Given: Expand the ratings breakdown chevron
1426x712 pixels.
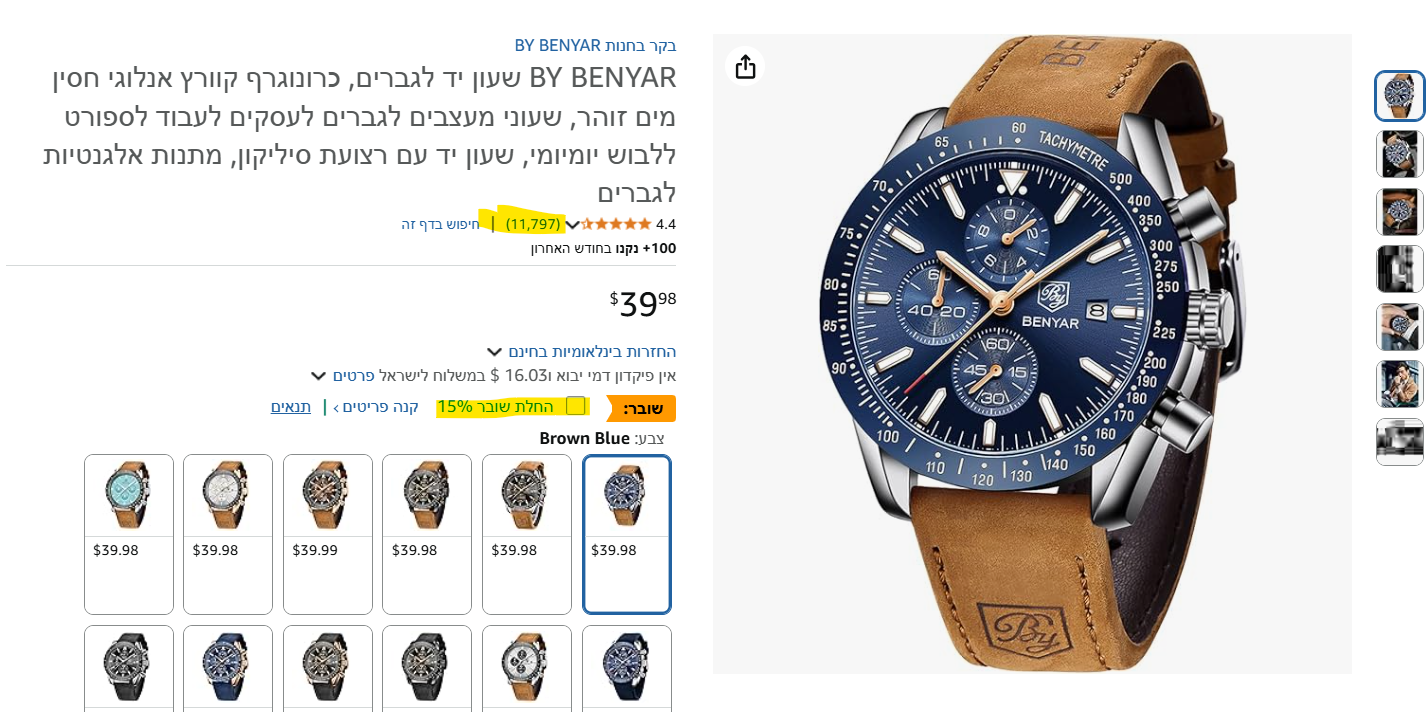Looking at the screenshot, I should point(572,225).
